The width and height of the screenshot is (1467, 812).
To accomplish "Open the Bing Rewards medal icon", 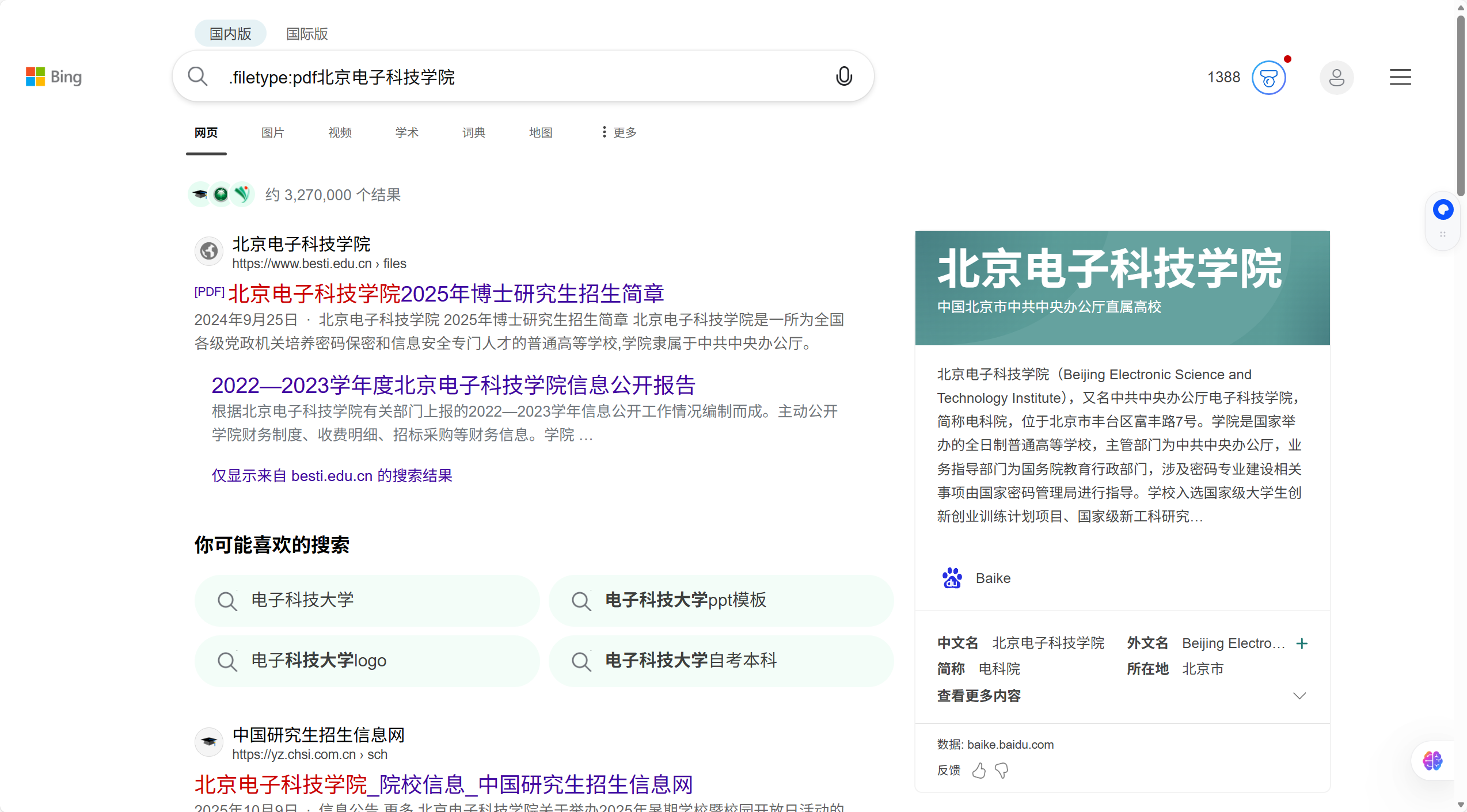I will tap(1268, 78).
